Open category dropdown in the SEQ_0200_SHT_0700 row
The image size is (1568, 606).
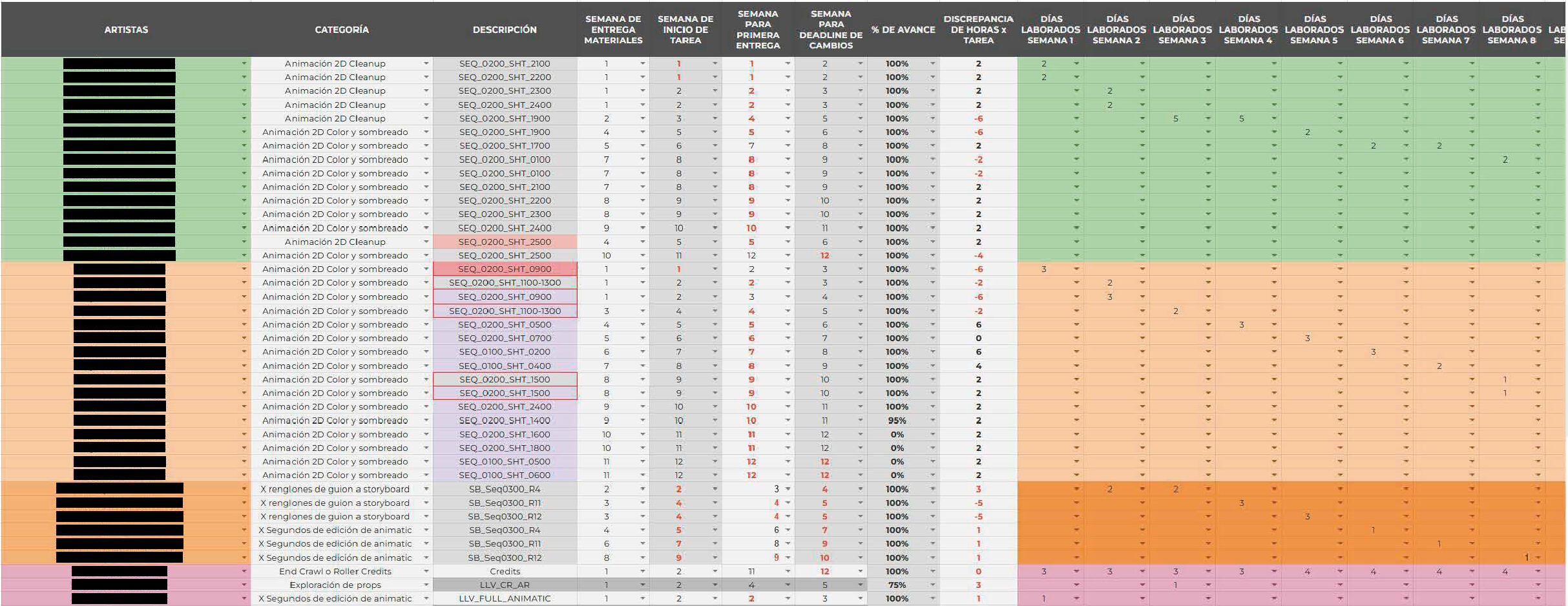click(x=426, y=339)
